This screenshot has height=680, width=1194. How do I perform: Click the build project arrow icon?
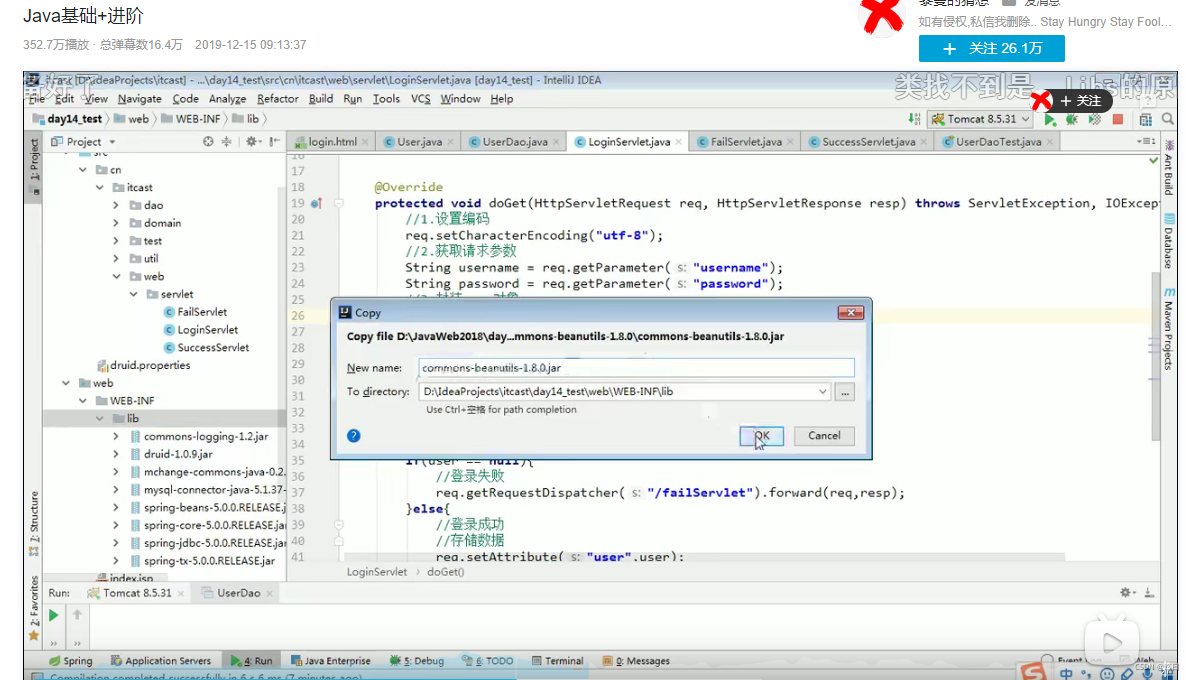click(x=914, y=119)
